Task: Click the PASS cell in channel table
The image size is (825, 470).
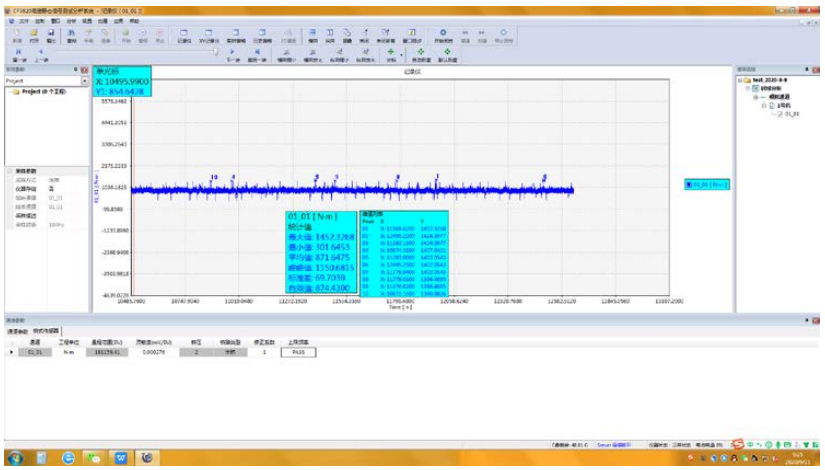Action: tap(298, 352)
